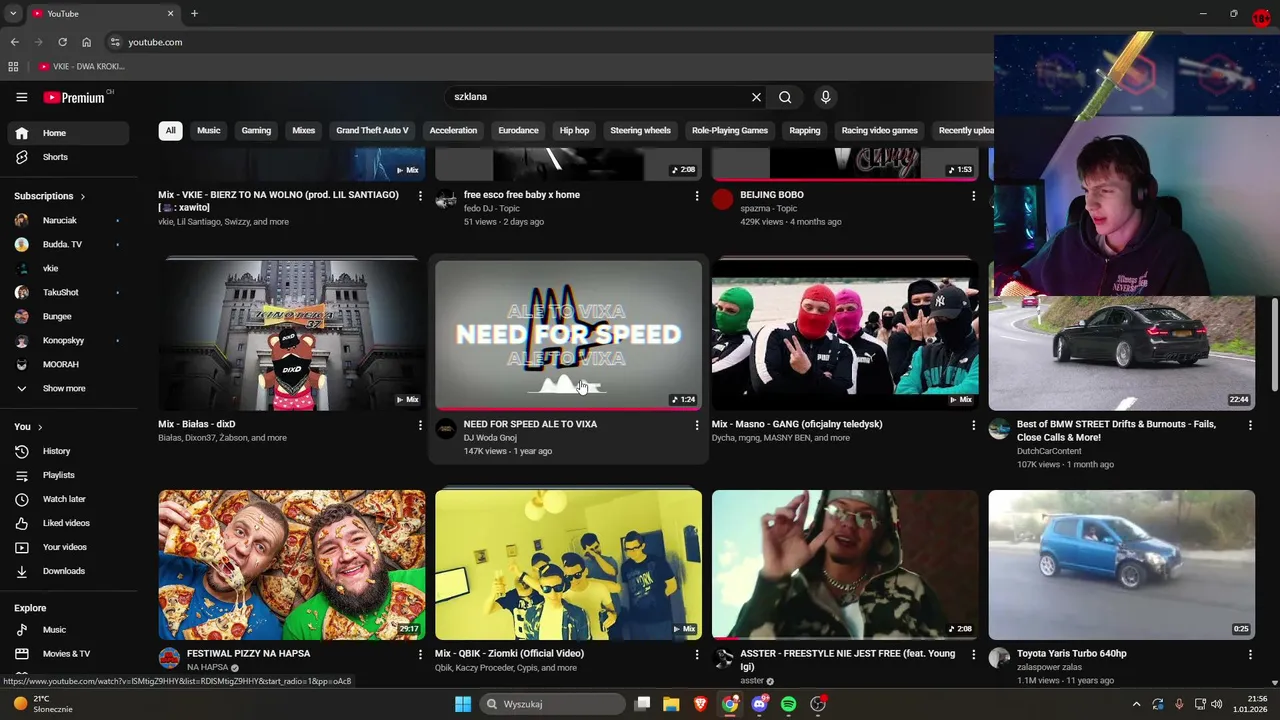
Task: Open Your videos page
Action: 68,547
